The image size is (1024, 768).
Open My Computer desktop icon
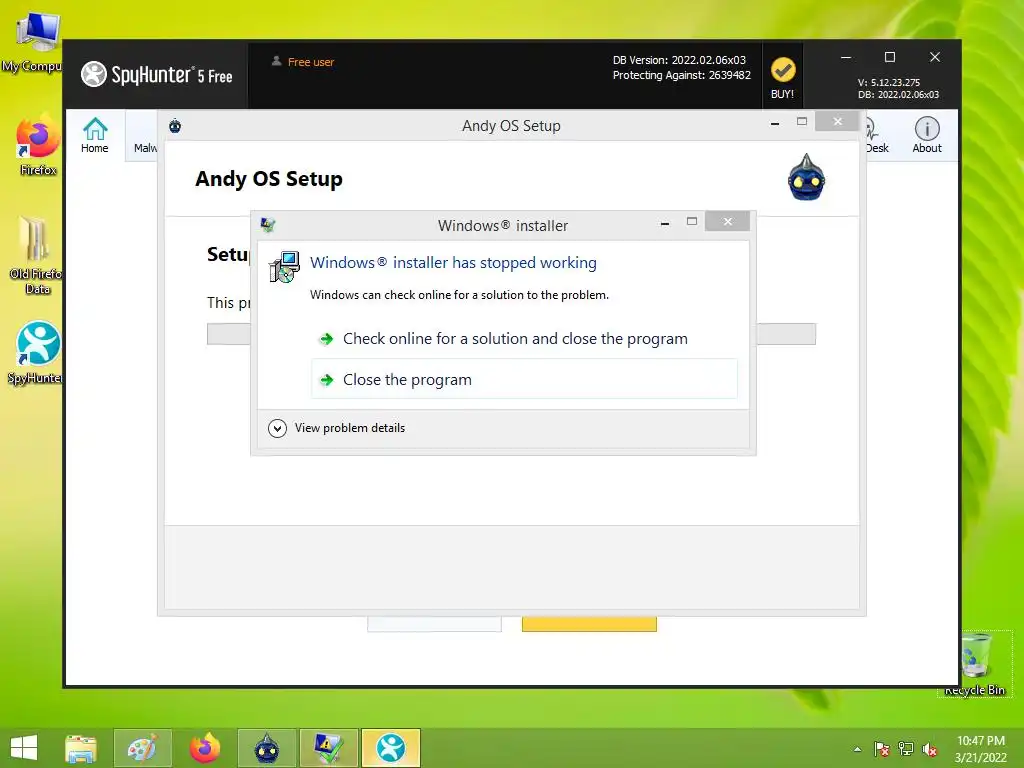(36, 42)
